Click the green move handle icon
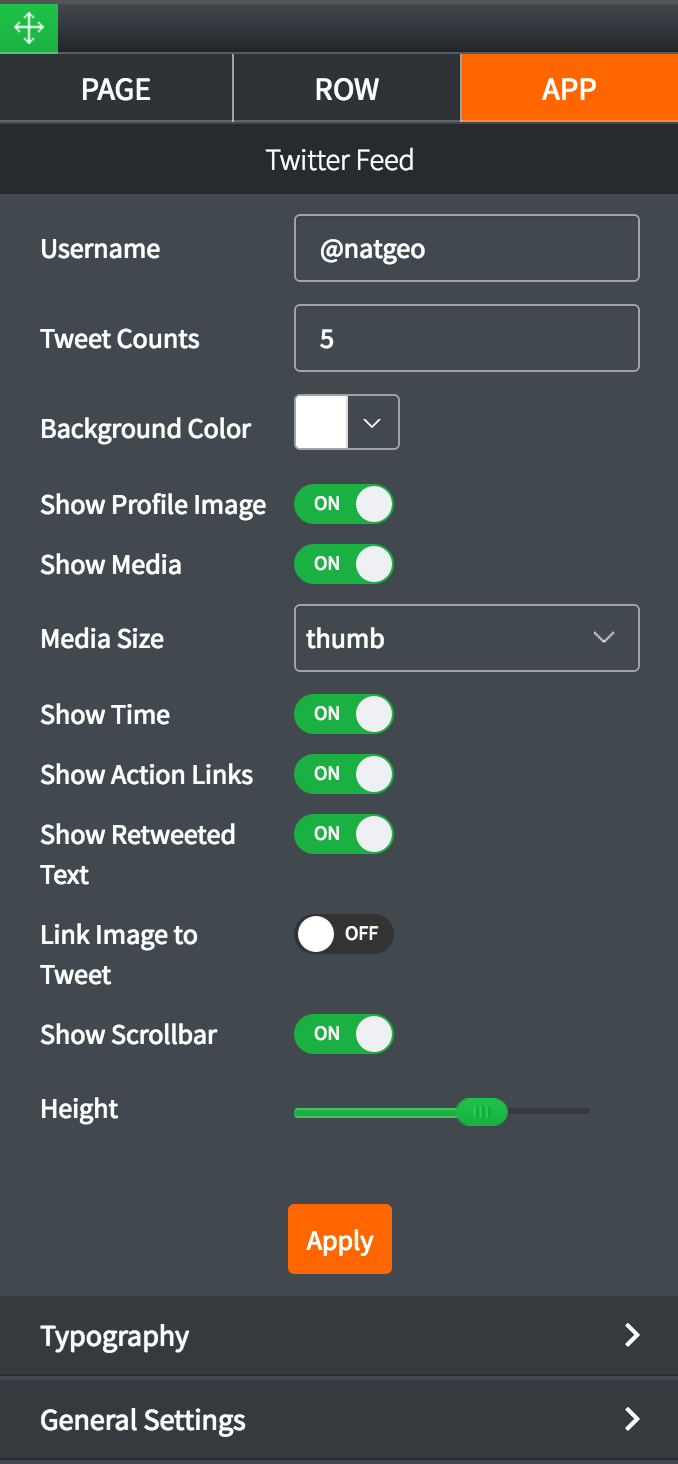The image size is (678, 1464). tap(29, 28)
